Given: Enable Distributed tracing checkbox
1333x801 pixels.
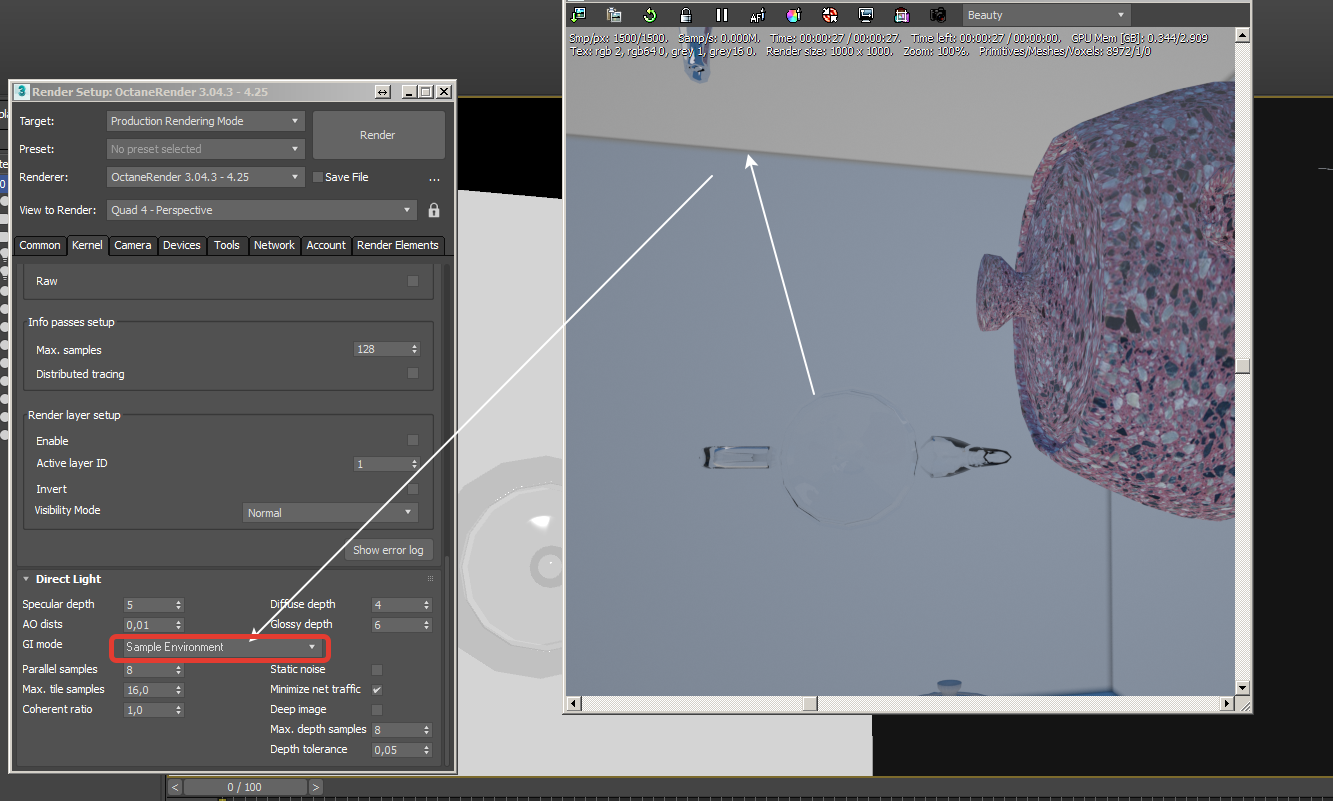Looking at the screenshot, I should tap(413, 373).
